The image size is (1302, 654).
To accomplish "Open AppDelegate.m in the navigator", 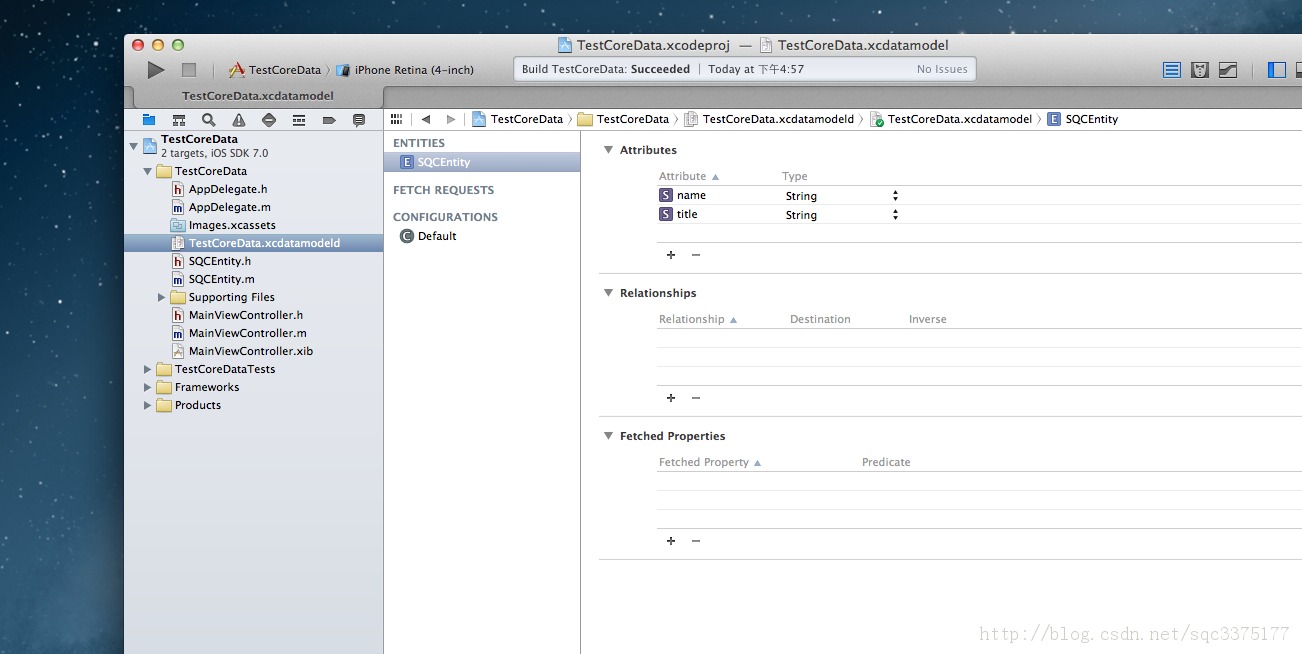I will point(230,207).
